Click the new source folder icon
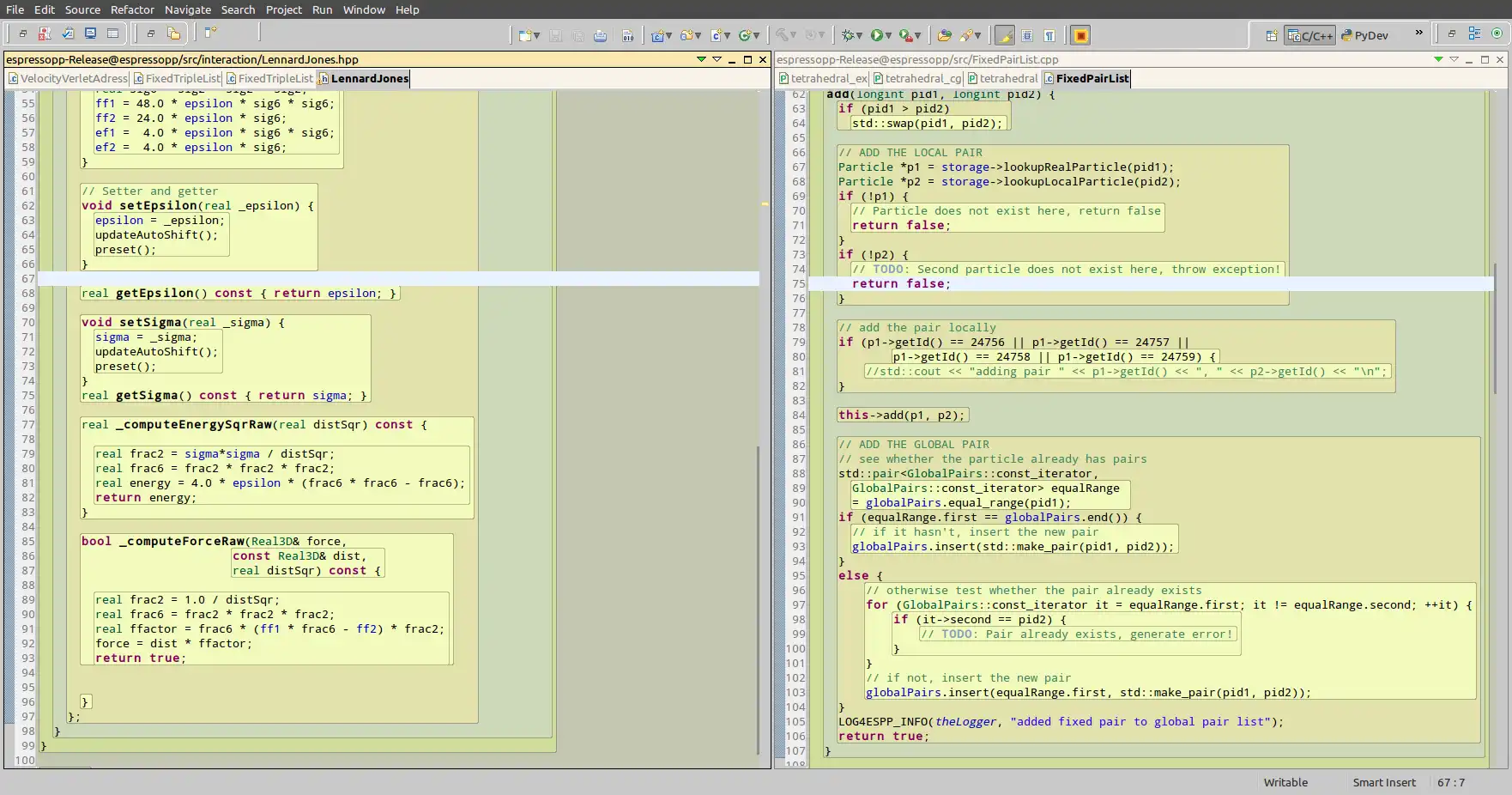 pyautogui.click(x=686, y=35)
